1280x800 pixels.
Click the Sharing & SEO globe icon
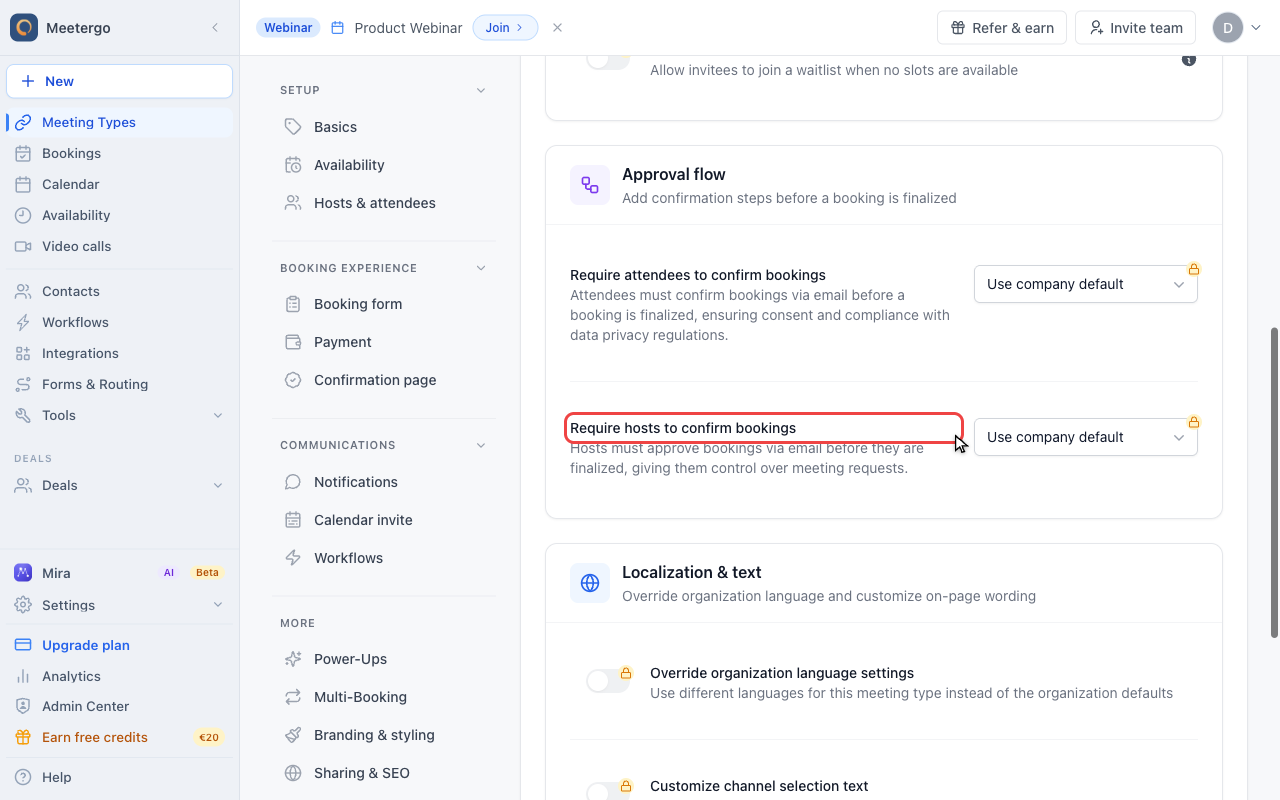point(293,773)
